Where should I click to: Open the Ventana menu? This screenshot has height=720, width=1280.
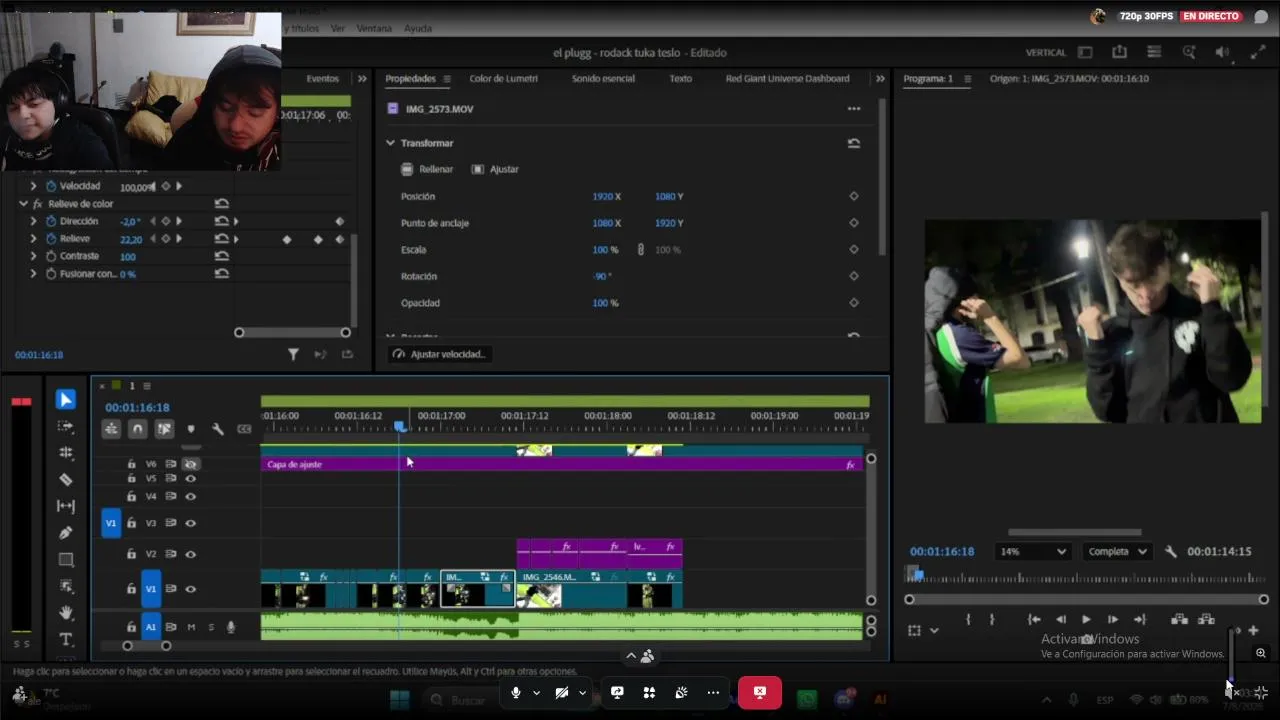(374, 29)
